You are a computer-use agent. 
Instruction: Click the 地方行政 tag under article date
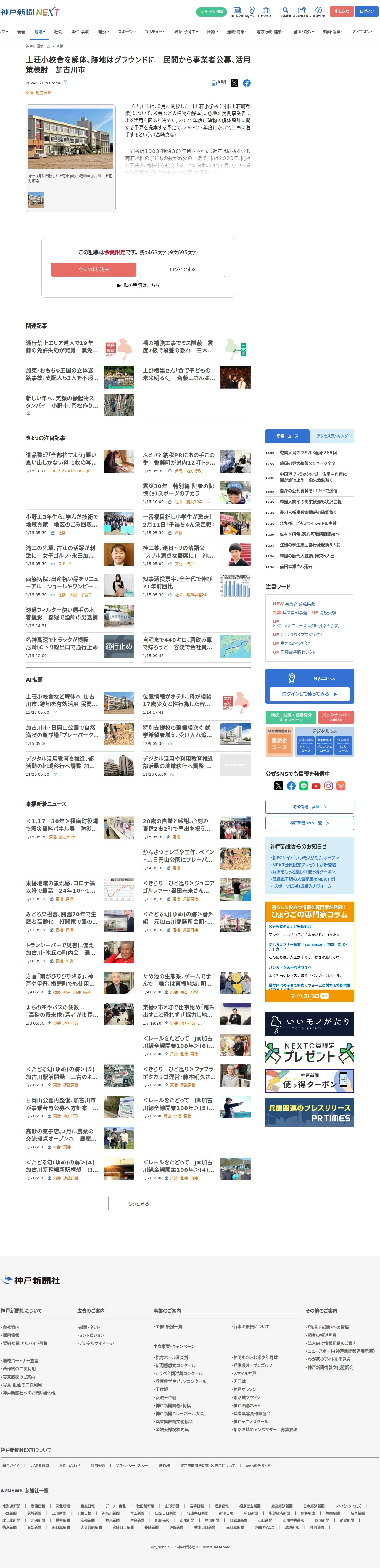44,93
